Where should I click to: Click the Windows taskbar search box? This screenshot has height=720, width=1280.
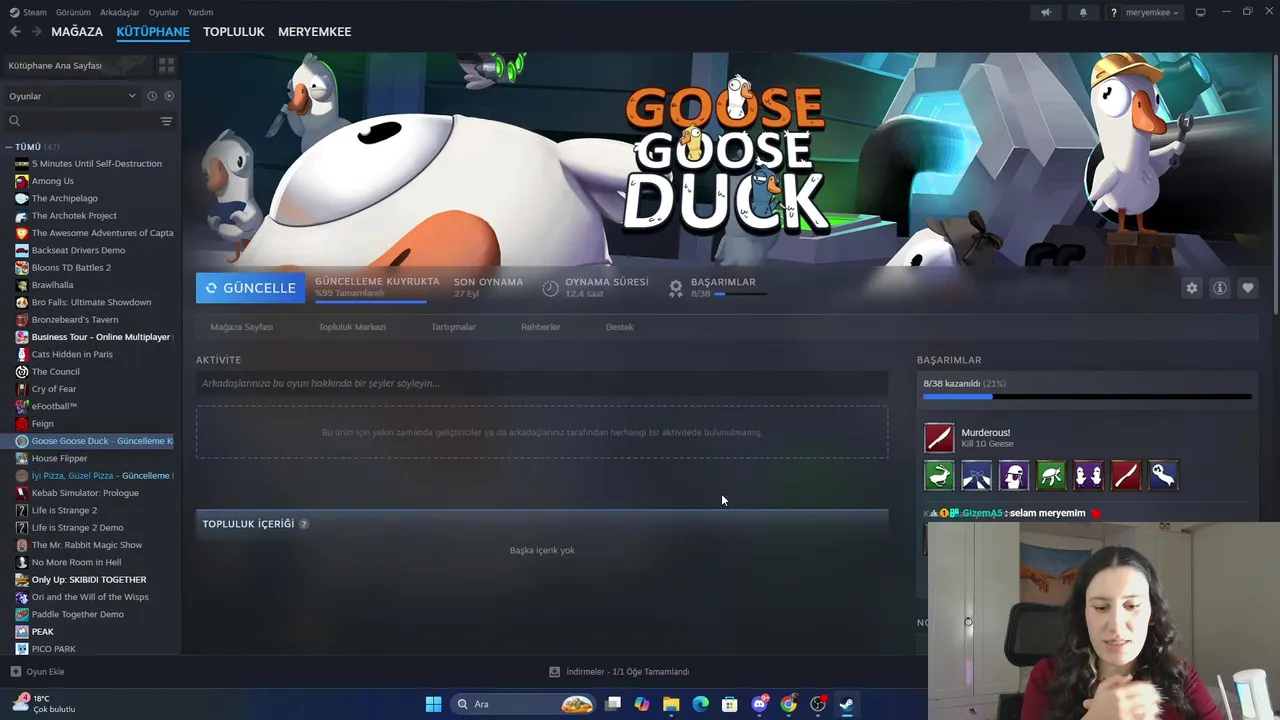(523, 704)
